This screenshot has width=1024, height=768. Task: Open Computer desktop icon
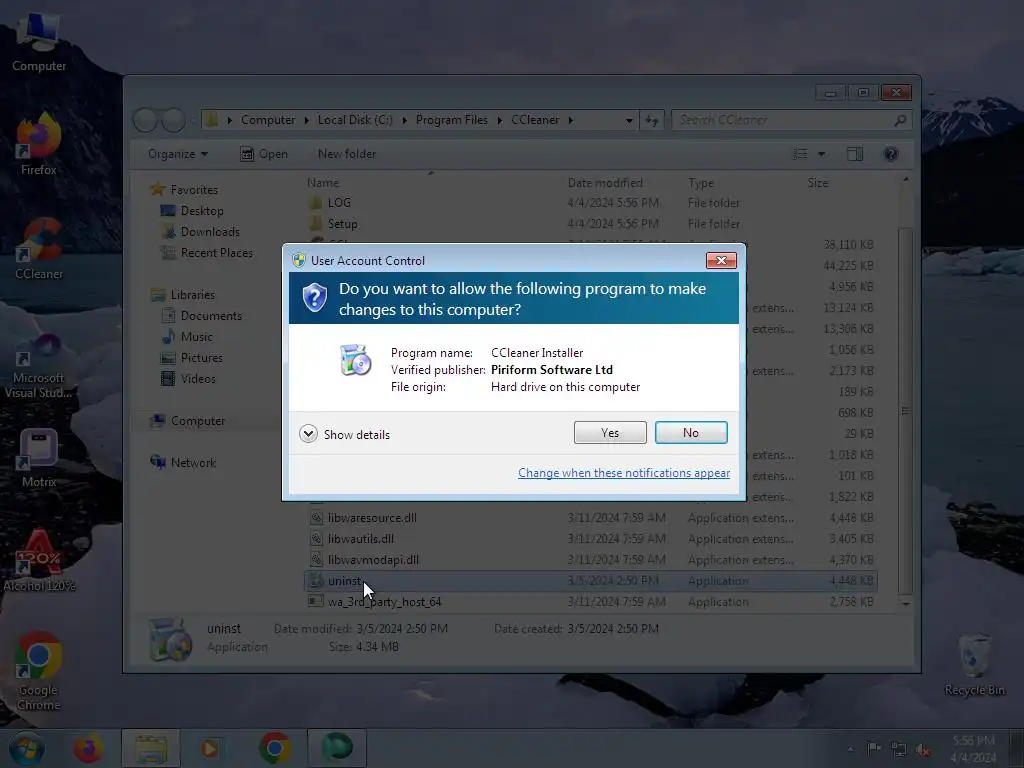(x=39, y=43)
